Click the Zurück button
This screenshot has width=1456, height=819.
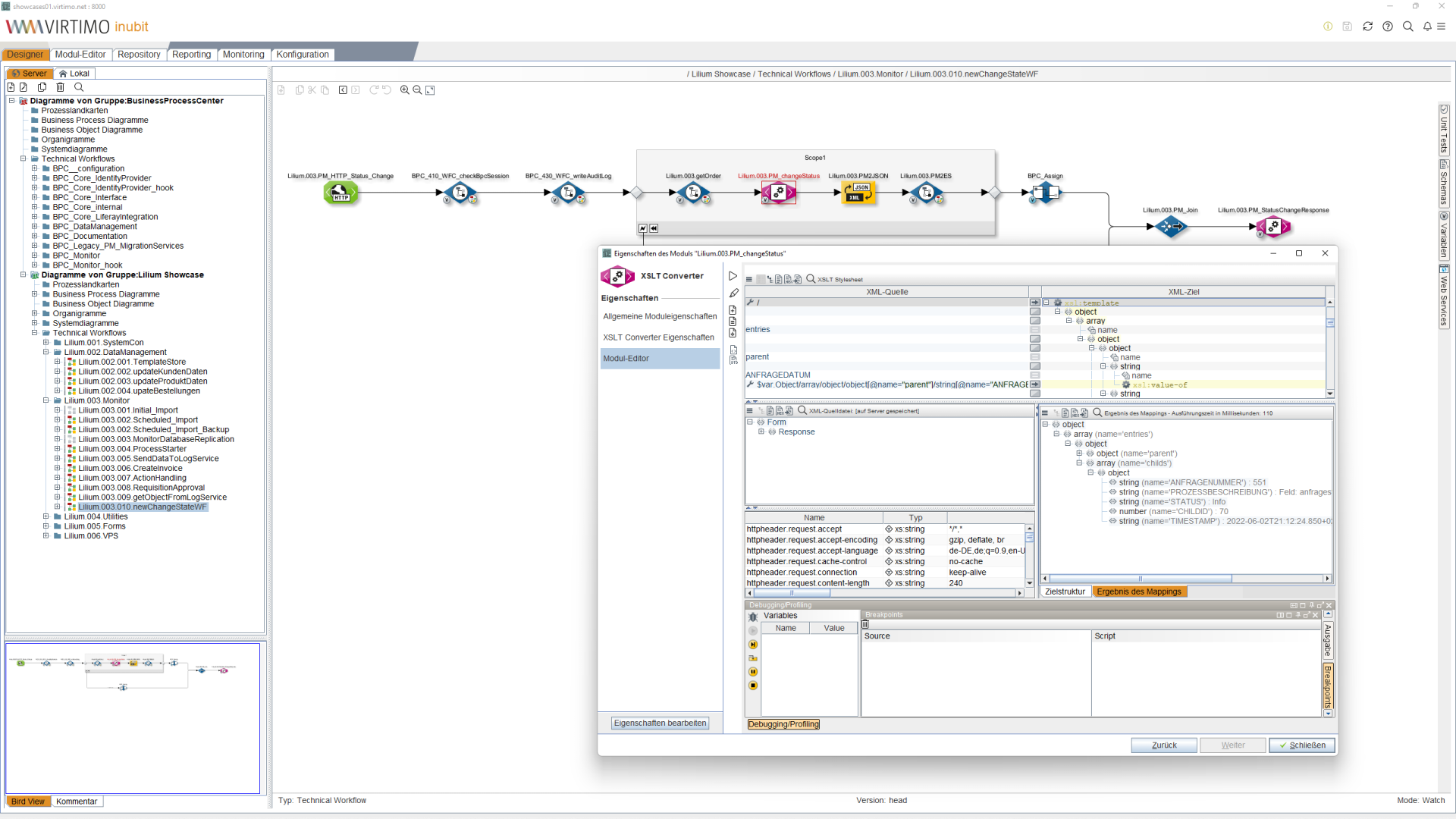[1164, 745]
